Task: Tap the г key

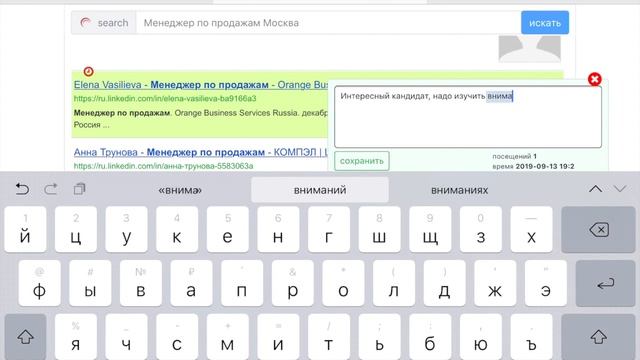Action: tap(329, 230)
